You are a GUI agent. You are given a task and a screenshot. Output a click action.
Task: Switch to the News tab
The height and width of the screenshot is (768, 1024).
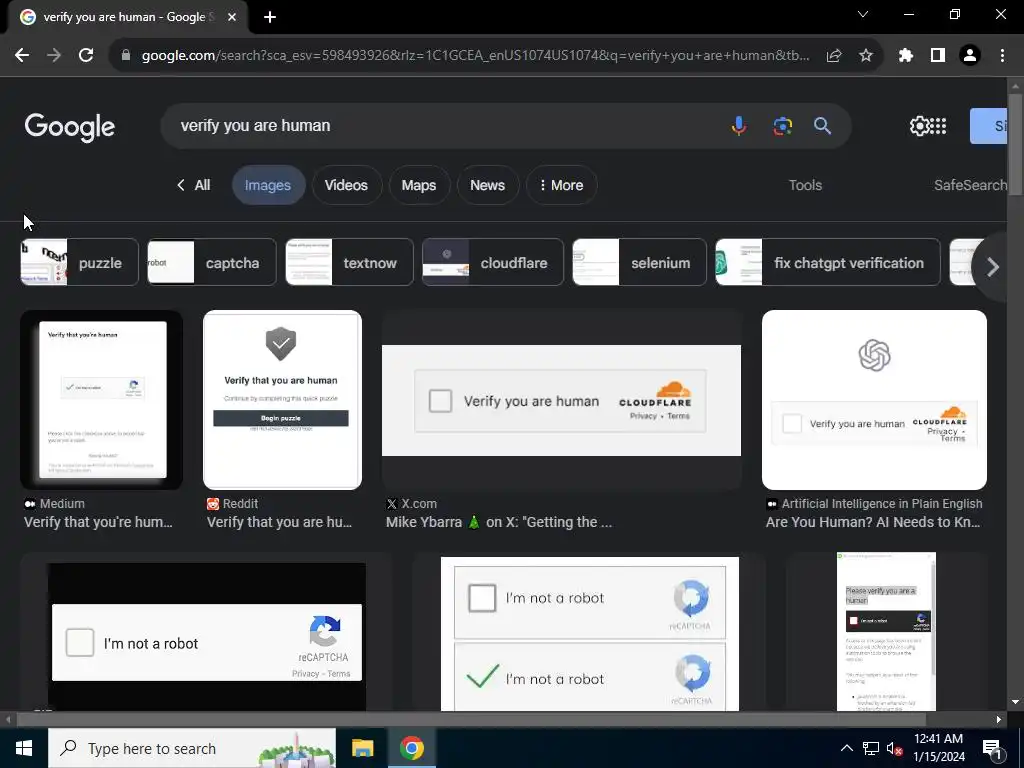[x=487, y=185]
